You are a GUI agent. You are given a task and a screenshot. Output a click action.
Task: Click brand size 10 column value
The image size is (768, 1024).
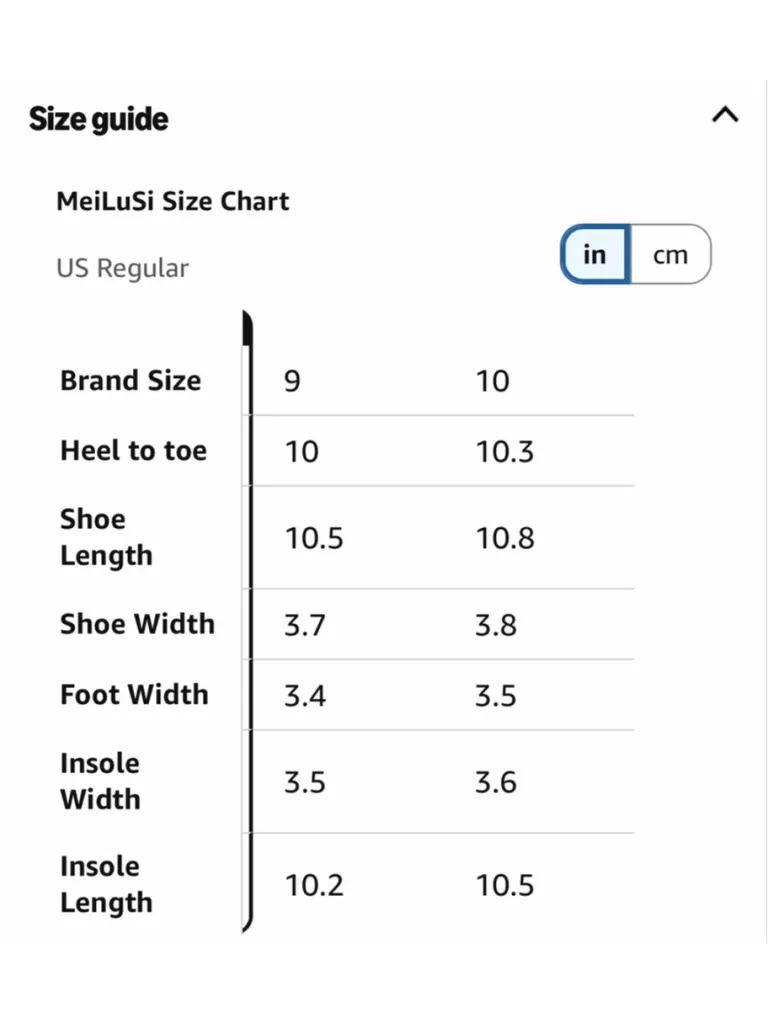coord(492,381)
